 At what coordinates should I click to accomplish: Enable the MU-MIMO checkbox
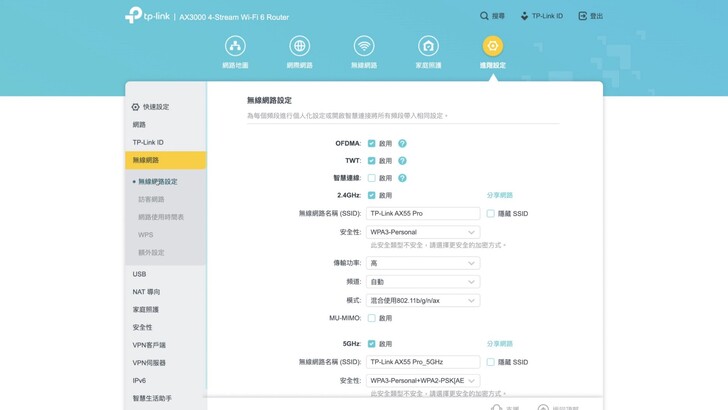[372, 318]
